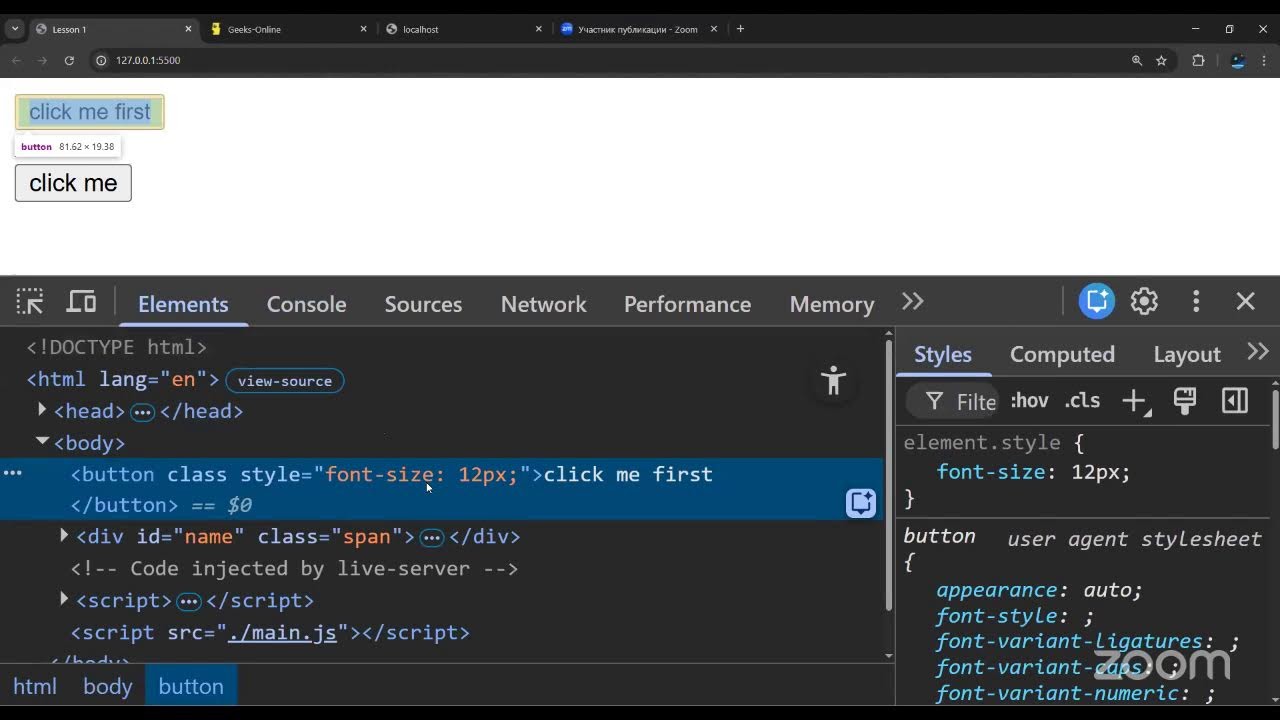Expand collapsed div contents ellipsis
Screen dimensions: 1280x720
(x=431, y=538)
